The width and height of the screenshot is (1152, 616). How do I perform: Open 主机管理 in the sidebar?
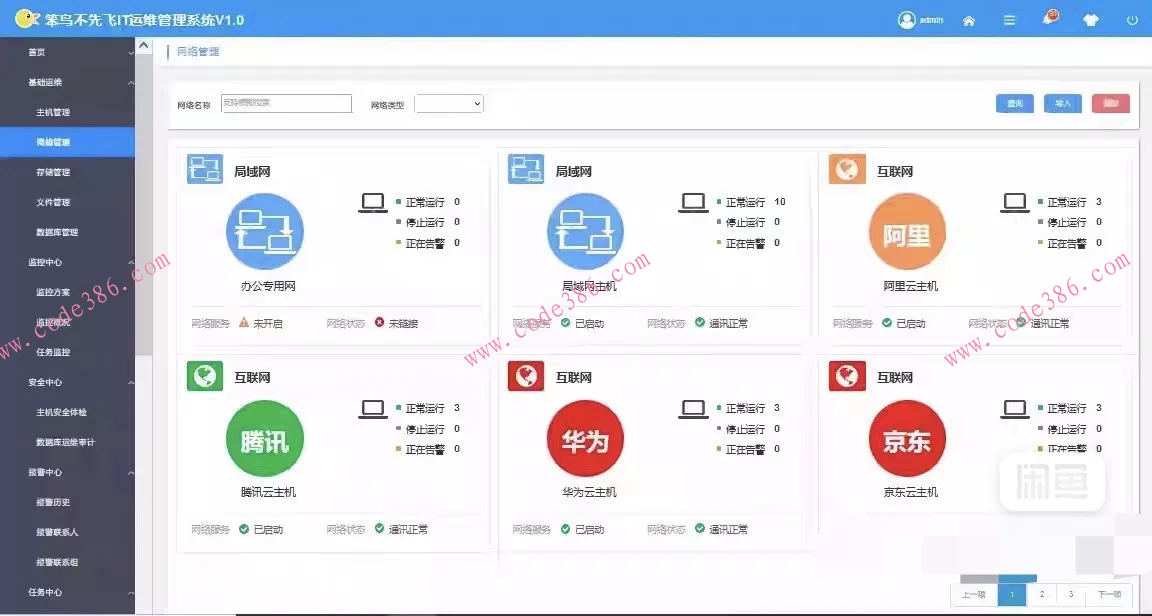point(52,112)
